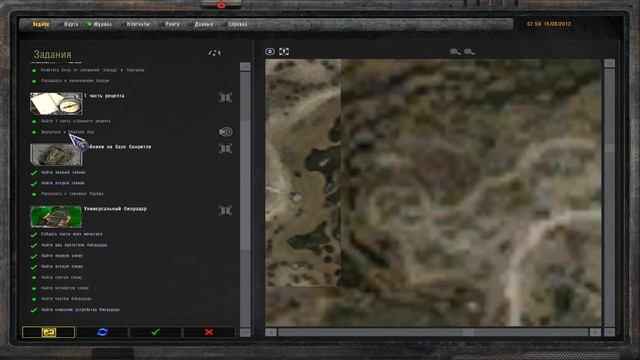Image resolution: width=640 pixels, height=360 pixels.
Task: Collapse the bandit base stashes task
Action: click(x=225, y=149)
